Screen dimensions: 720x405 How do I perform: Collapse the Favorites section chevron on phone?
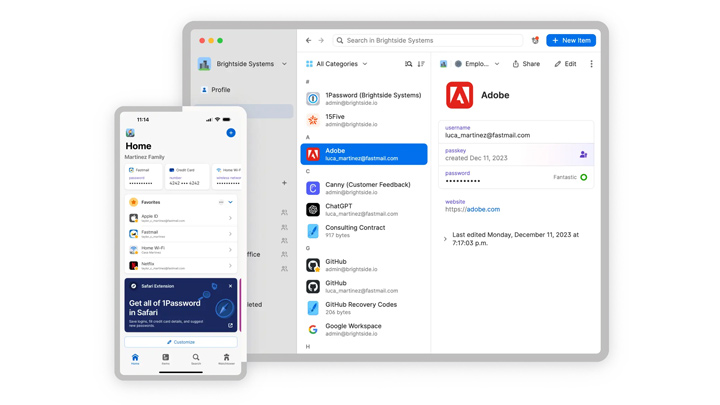coord(231,202)
